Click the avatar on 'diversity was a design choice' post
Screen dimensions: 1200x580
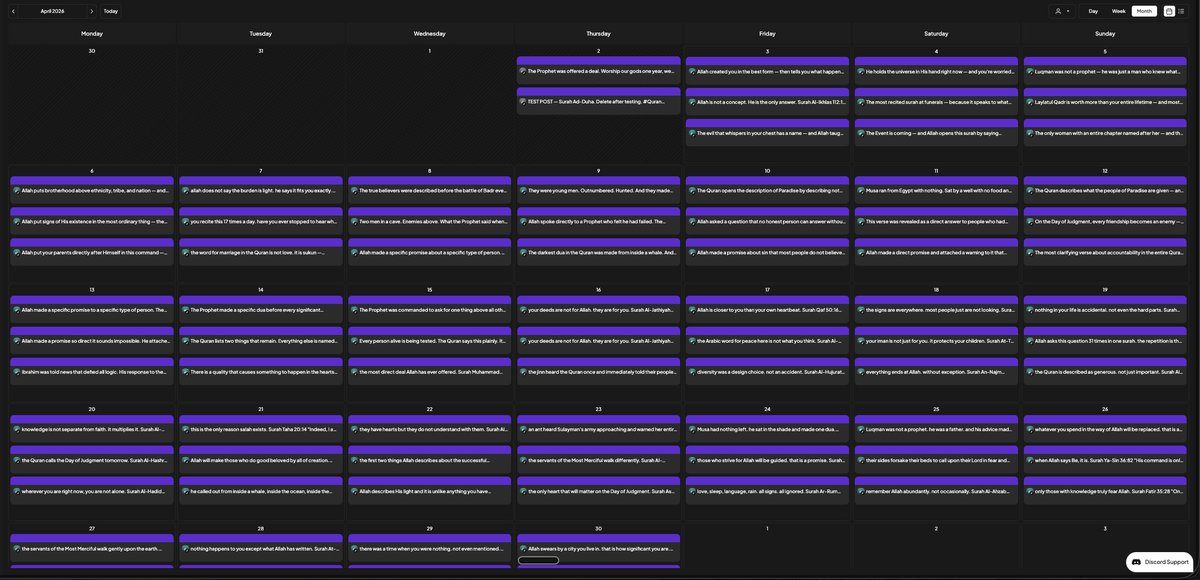click(692, 371)
